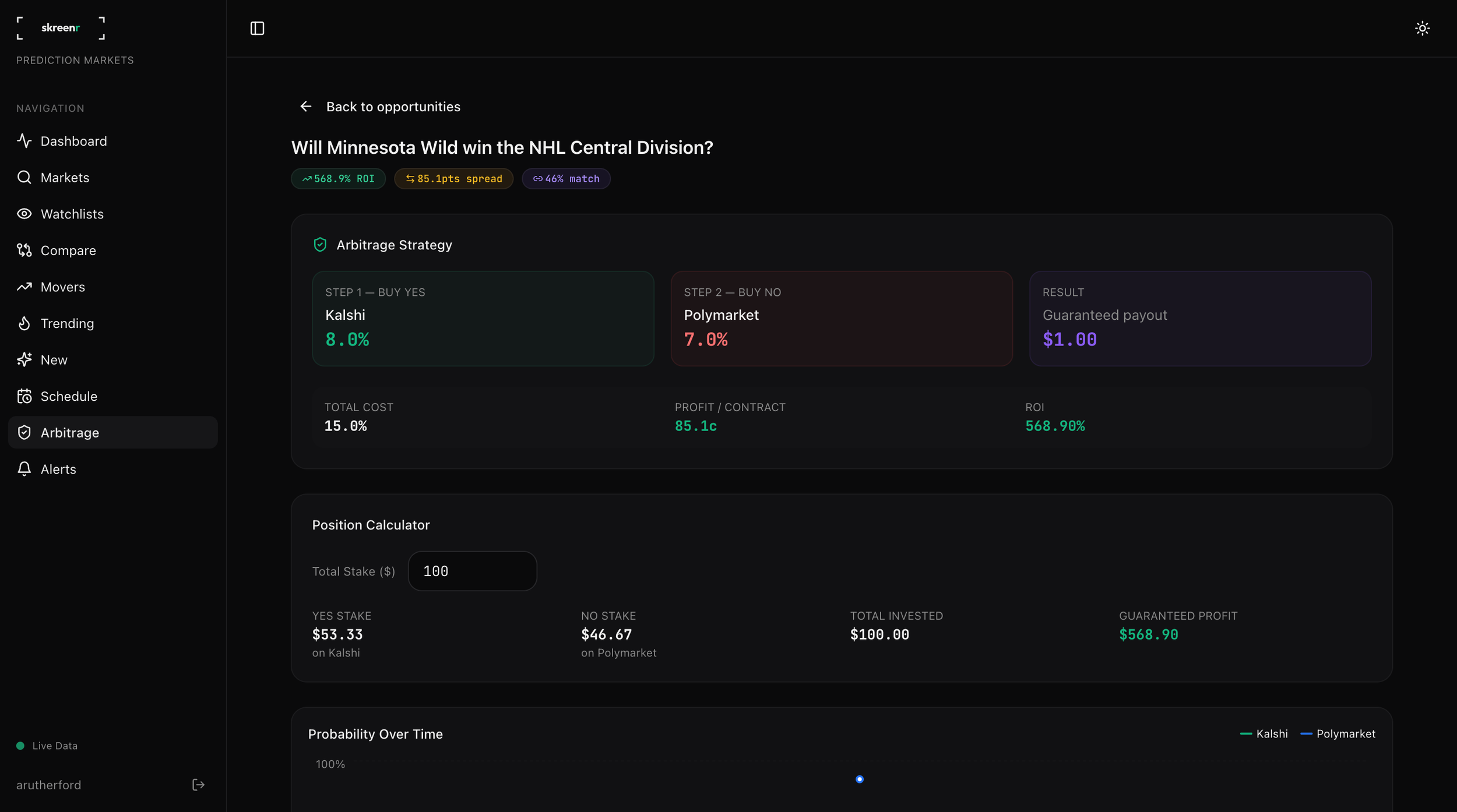Click the market title heading
The height and width of the screenshot is (812, 1457).
point(502,147)
